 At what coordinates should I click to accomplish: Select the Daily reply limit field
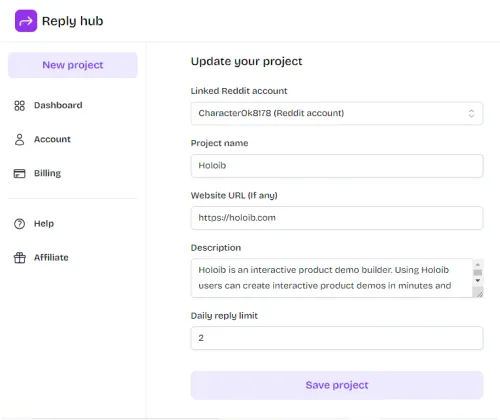pyautogui.click(x=337, y=338)
